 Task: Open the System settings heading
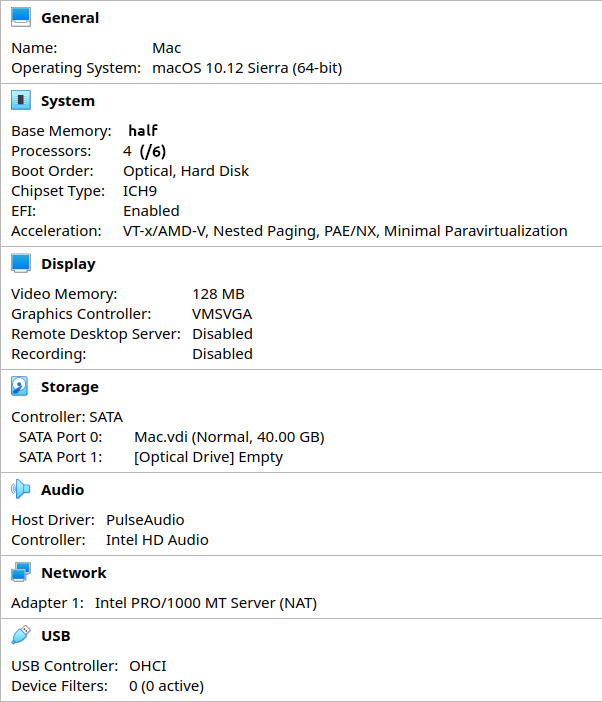click(68, 101)
